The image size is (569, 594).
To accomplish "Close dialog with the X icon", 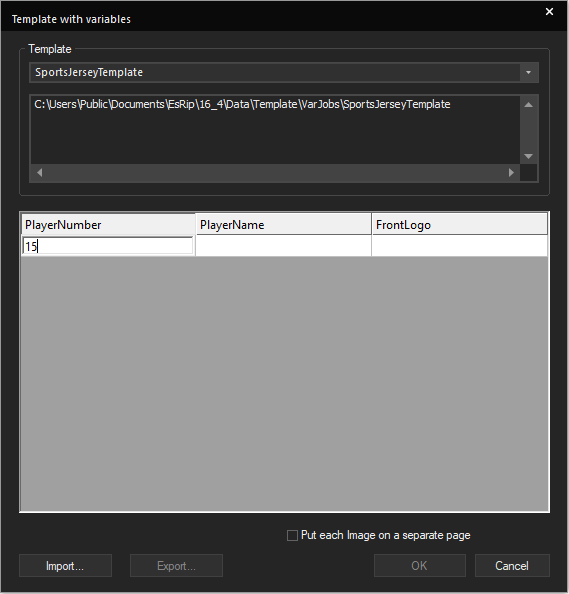I will tap(549, 12).
